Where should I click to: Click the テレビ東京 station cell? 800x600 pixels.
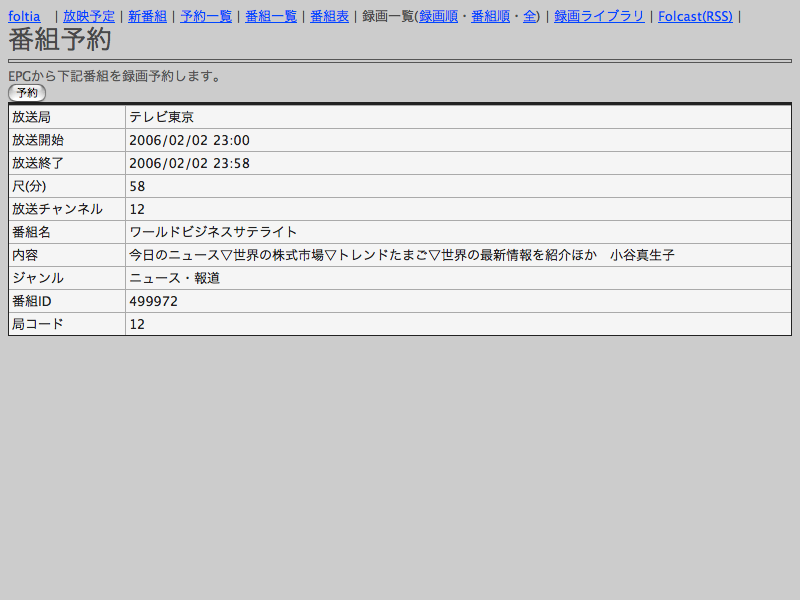click(161, 117)
